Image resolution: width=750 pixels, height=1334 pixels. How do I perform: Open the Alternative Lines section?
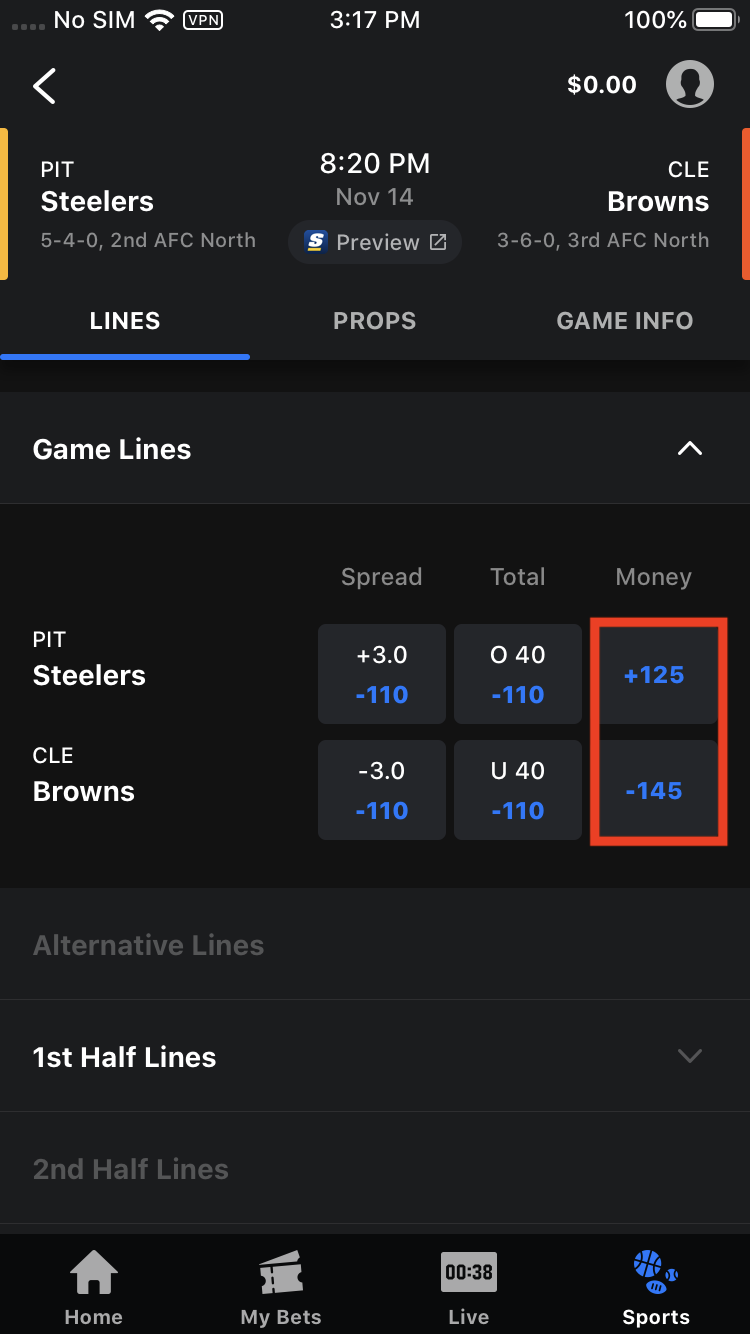[x=148, y=944]
